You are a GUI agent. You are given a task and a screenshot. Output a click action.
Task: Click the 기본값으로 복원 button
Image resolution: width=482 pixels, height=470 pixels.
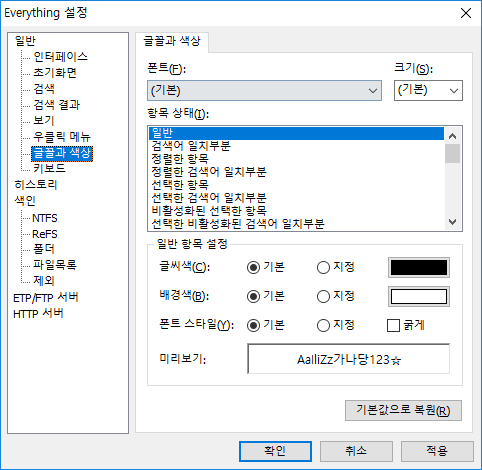click(x=403, y=410)
